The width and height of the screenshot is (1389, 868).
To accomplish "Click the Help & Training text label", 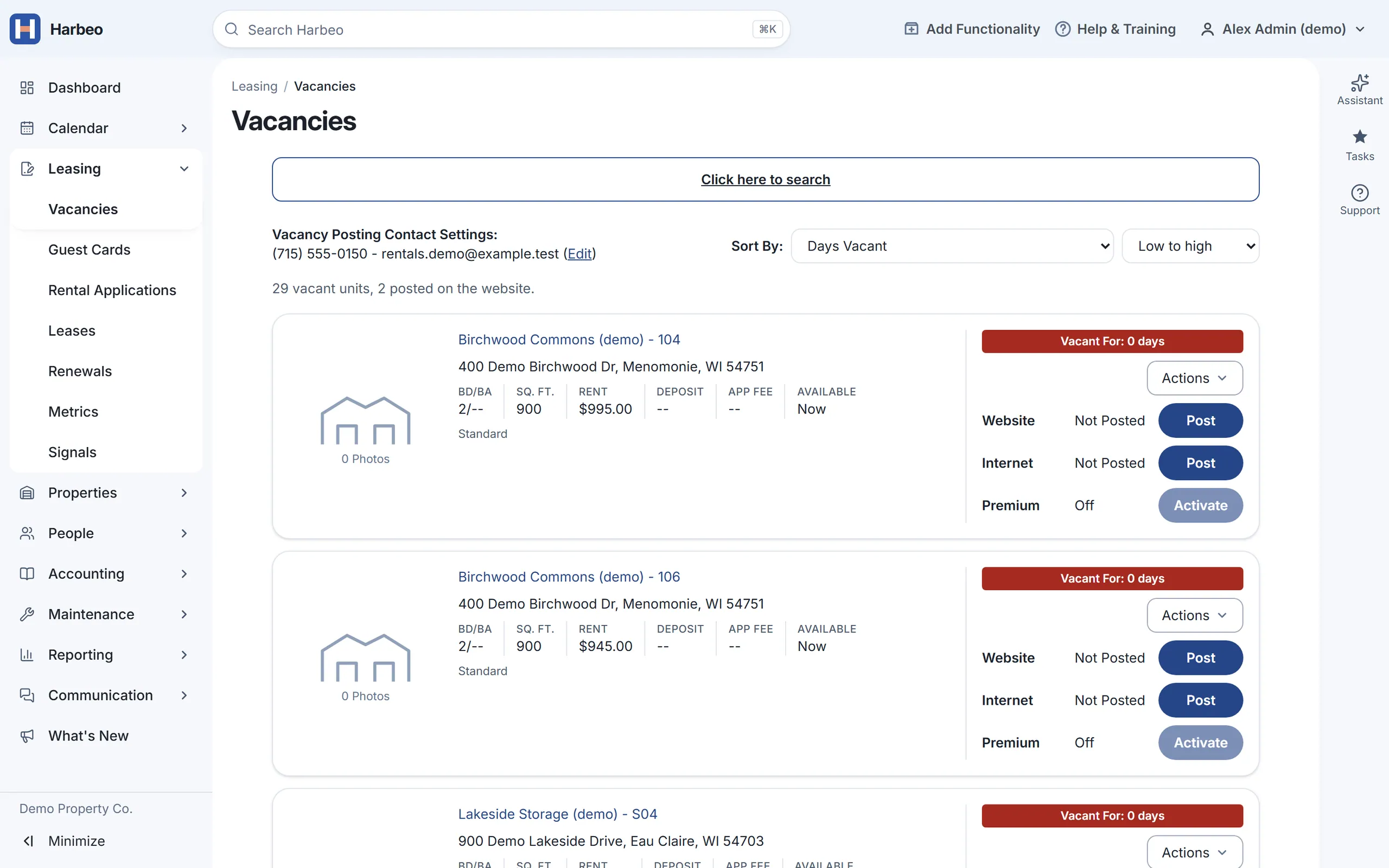I will (x=1126, y=29).
